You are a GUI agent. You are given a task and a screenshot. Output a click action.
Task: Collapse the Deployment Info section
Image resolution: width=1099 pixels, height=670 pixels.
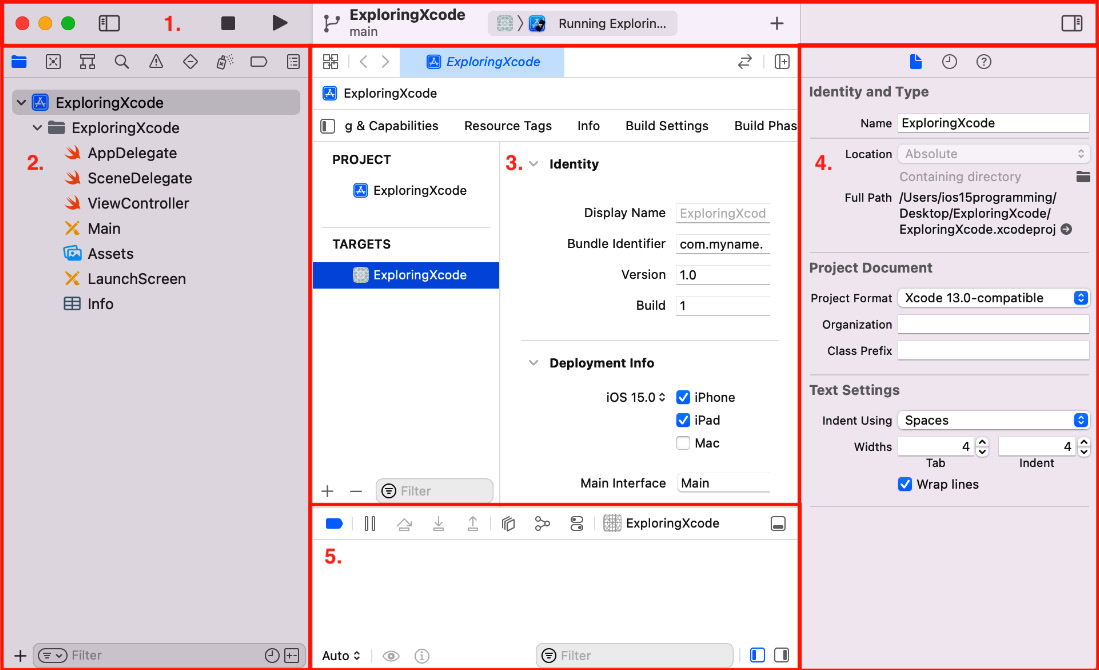[x=533, y=363]
